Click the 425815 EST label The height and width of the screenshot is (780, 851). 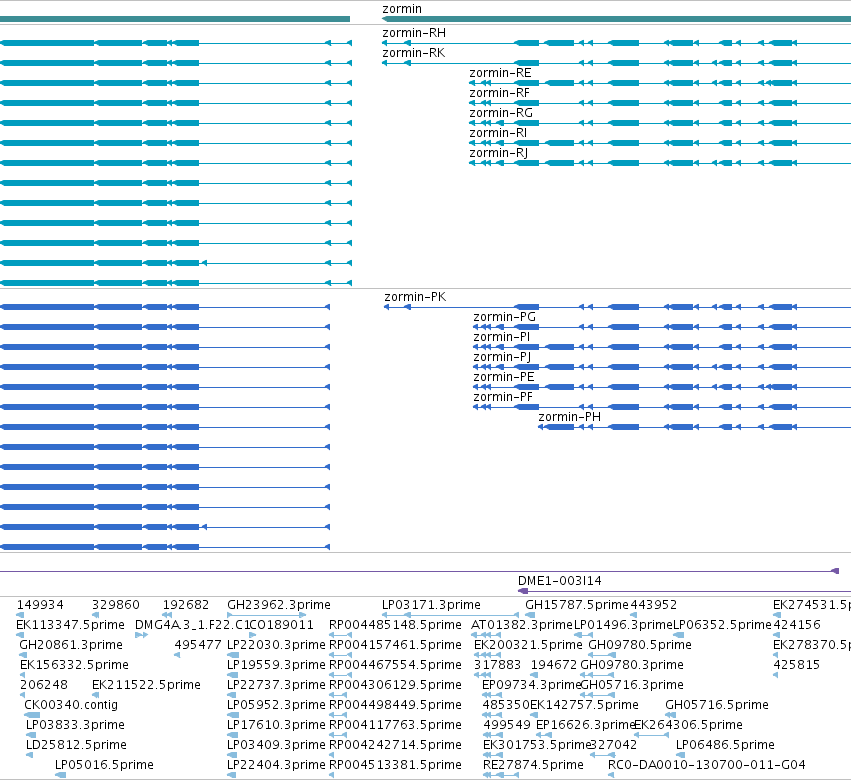click(x=797, y=665)
